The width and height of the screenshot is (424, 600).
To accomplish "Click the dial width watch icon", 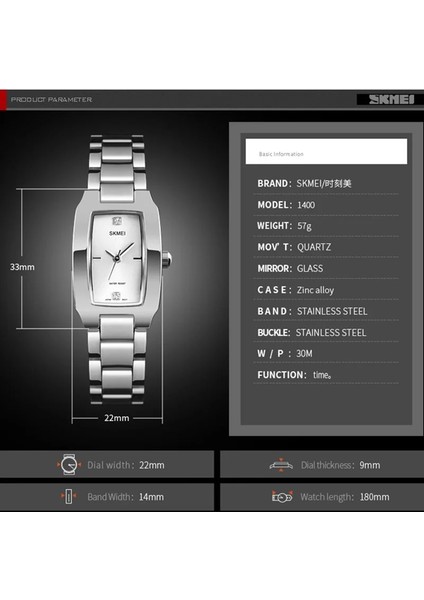I will point(69,465).
